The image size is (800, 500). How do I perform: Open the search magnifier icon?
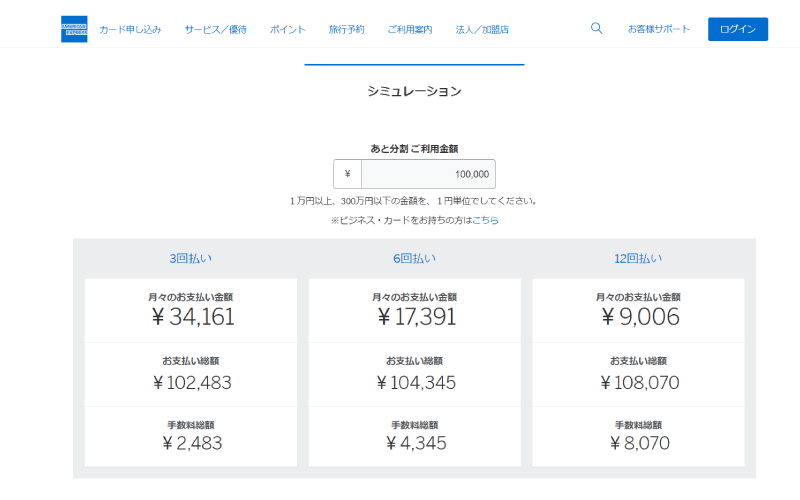pyautogui.click(x=597, y=29)
